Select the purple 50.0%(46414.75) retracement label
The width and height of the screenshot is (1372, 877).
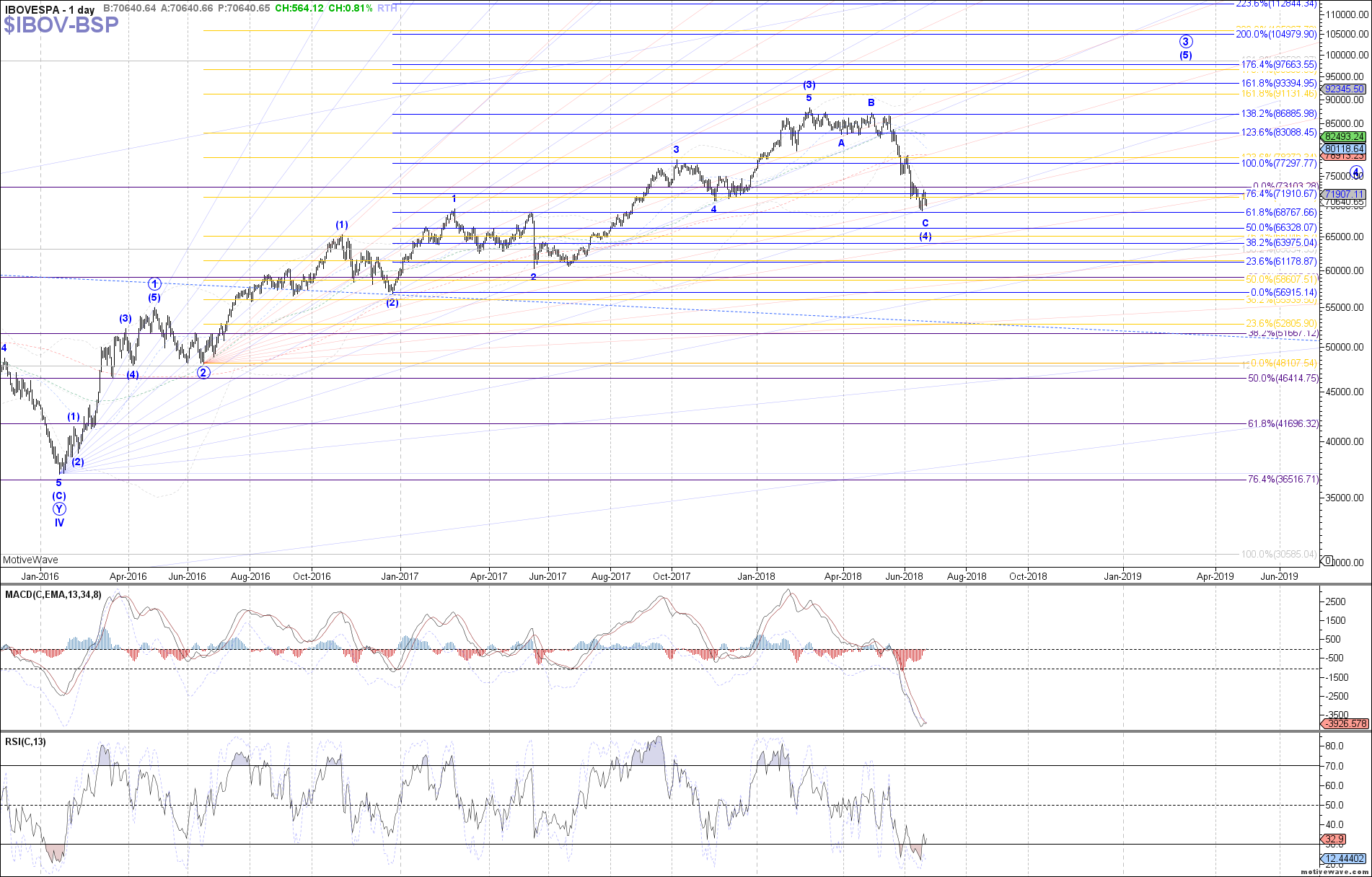(1283, 378)
